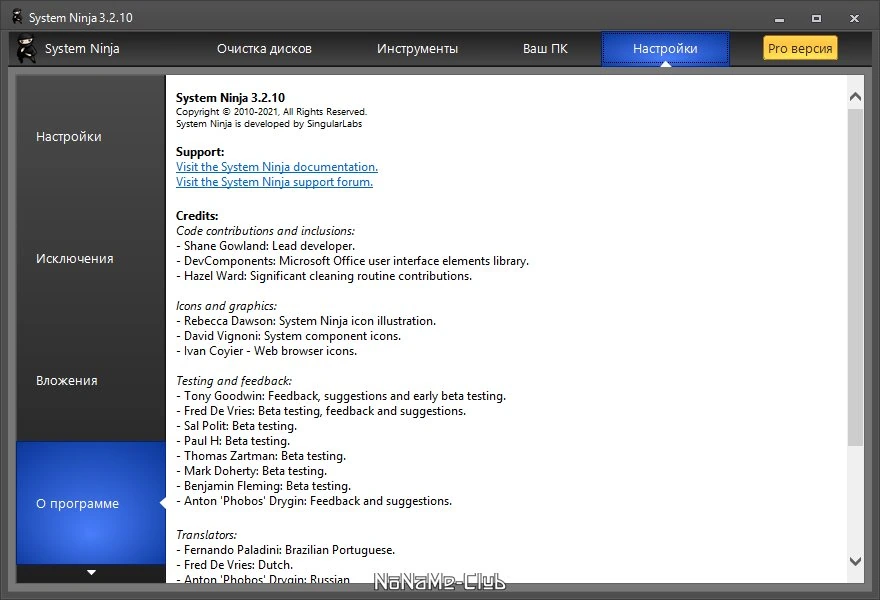Click the Sal Polit: Beta testing line

point(236,426)
